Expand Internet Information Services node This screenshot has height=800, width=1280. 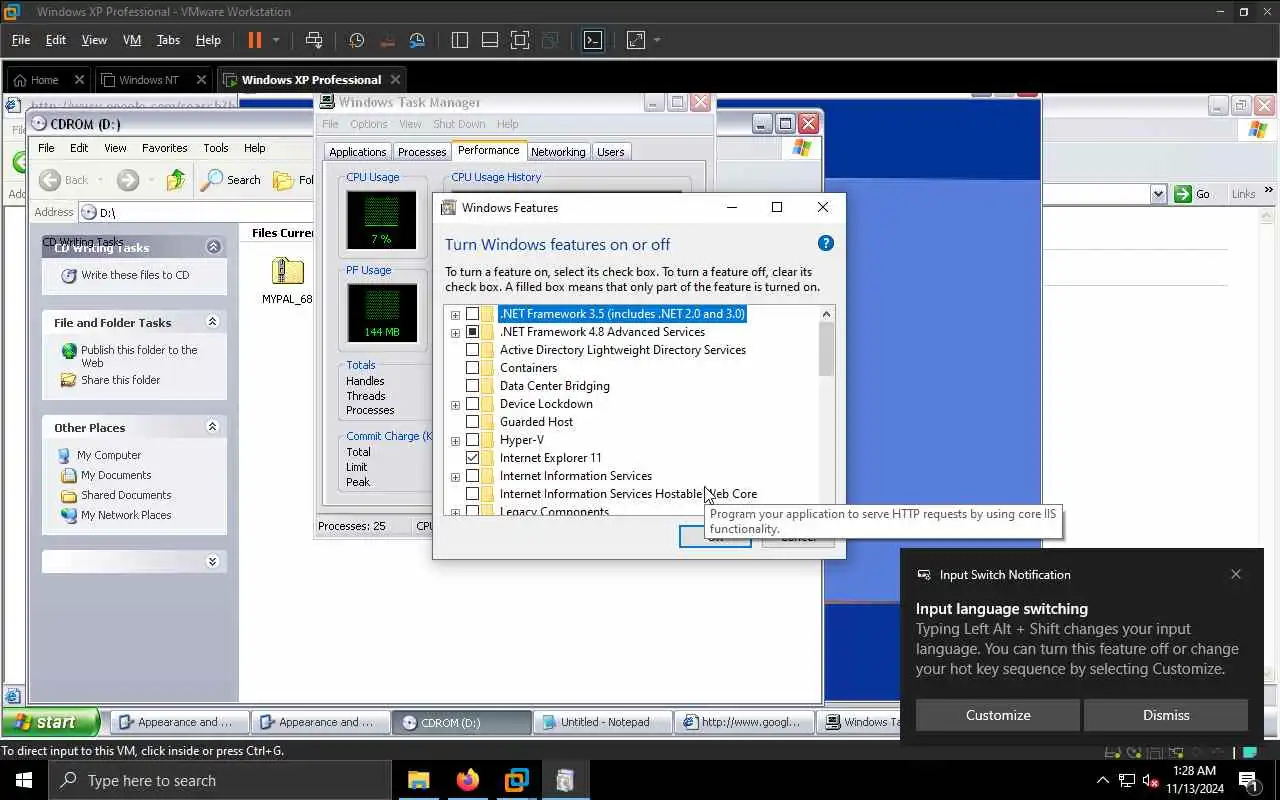pos(455,476)
